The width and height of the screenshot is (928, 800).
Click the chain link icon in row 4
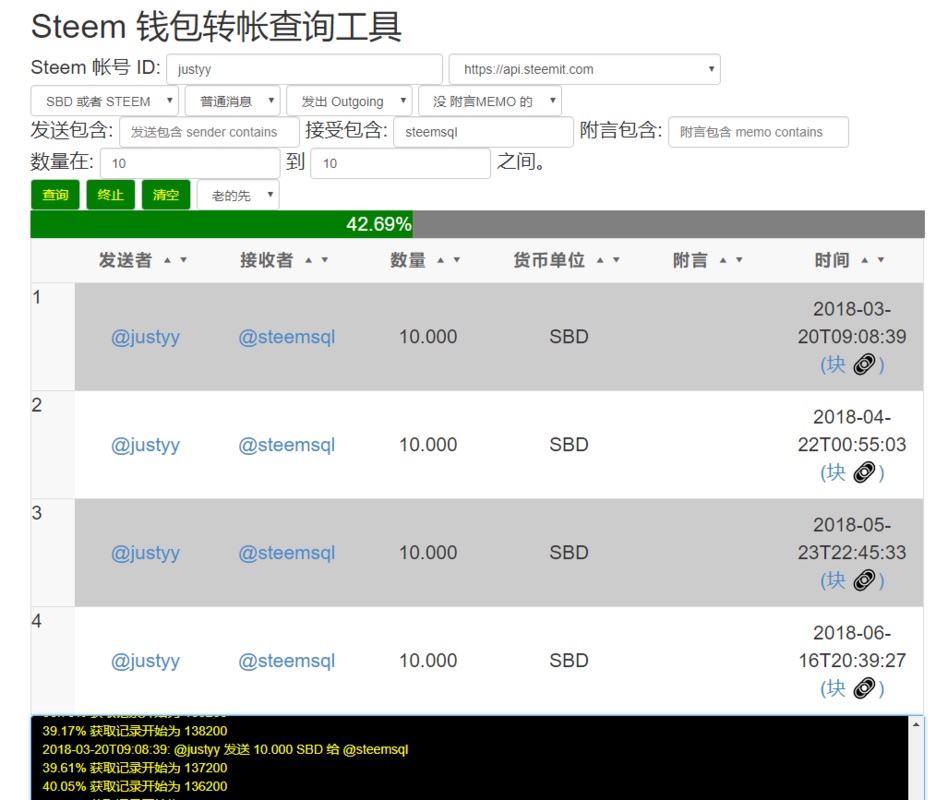pyautogui.click(x=863, y=689)
